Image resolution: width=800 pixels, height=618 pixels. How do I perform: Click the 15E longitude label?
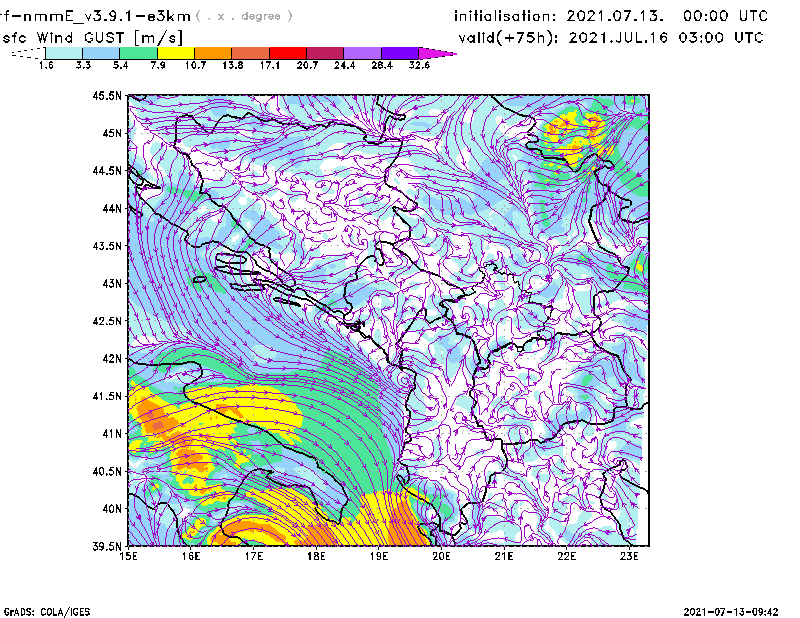click(x=128, y=556)
